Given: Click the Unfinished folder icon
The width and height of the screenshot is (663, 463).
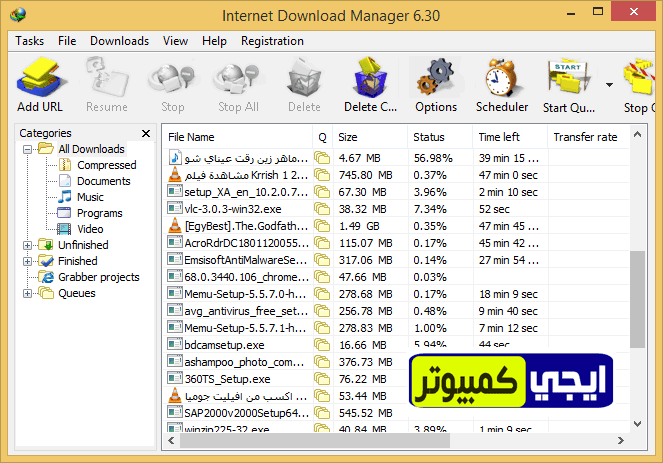Looking at the screenshot, I should [x=46, y=245].
